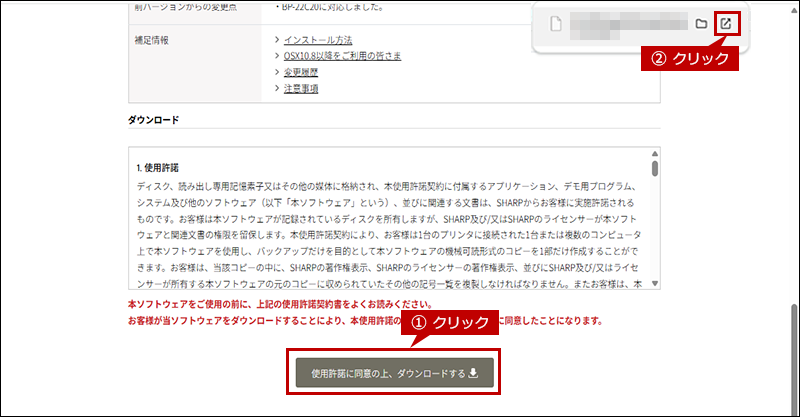Click the open downloaded file icon
The height and width of the screenshot is (417, 800).
(725, 23)
